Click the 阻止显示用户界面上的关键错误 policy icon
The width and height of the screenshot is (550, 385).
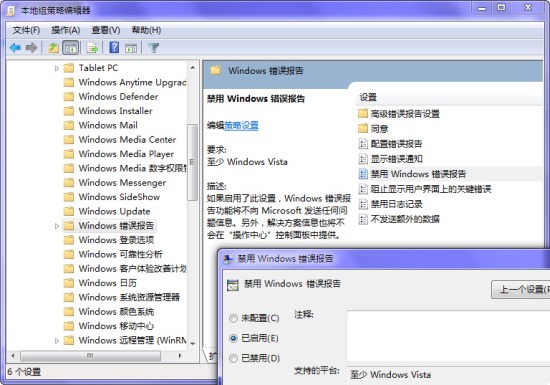click(x=363, y=189)
